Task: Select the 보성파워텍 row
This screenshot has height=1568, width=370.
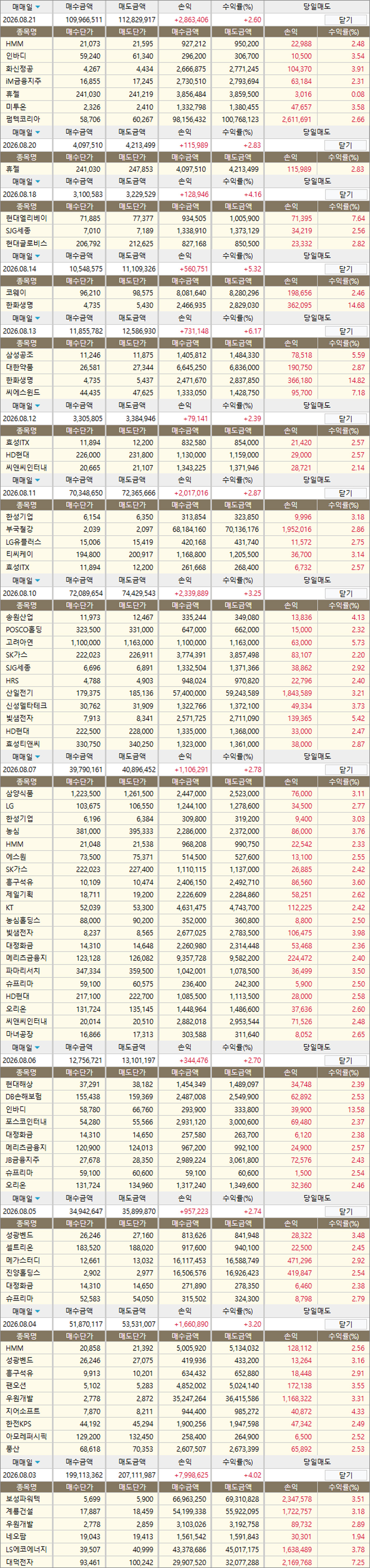Action: pos(185,1499)
